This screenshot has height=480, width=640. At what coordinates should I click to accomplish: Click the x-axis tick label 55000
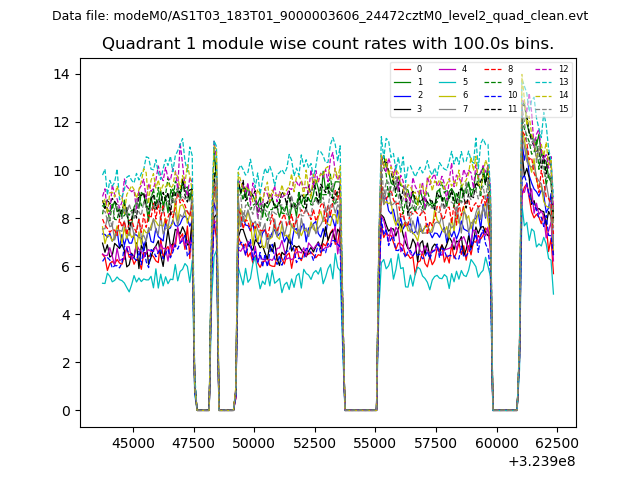375,442
